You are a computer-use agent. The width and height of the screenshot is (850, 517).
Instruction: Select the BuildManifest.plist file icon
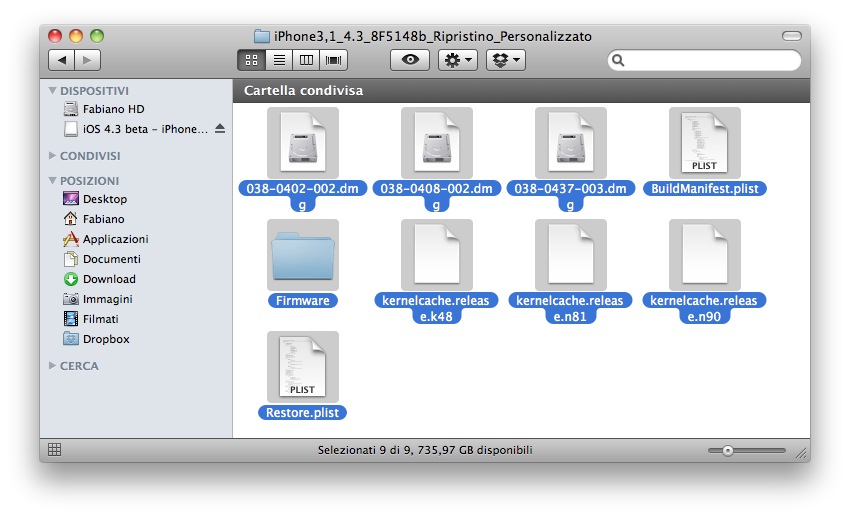pyautogui.click(x=704, y=143)
